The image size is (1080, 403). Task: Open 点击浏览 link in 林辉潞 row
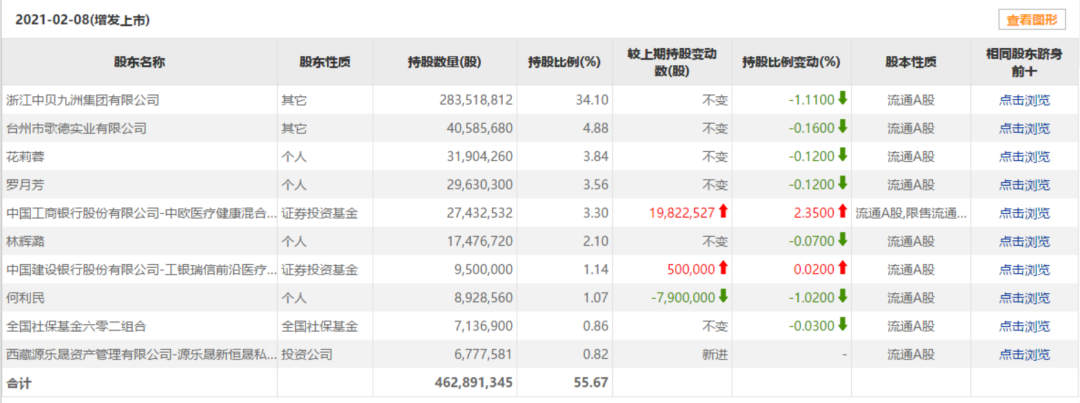click(1024, 241)
